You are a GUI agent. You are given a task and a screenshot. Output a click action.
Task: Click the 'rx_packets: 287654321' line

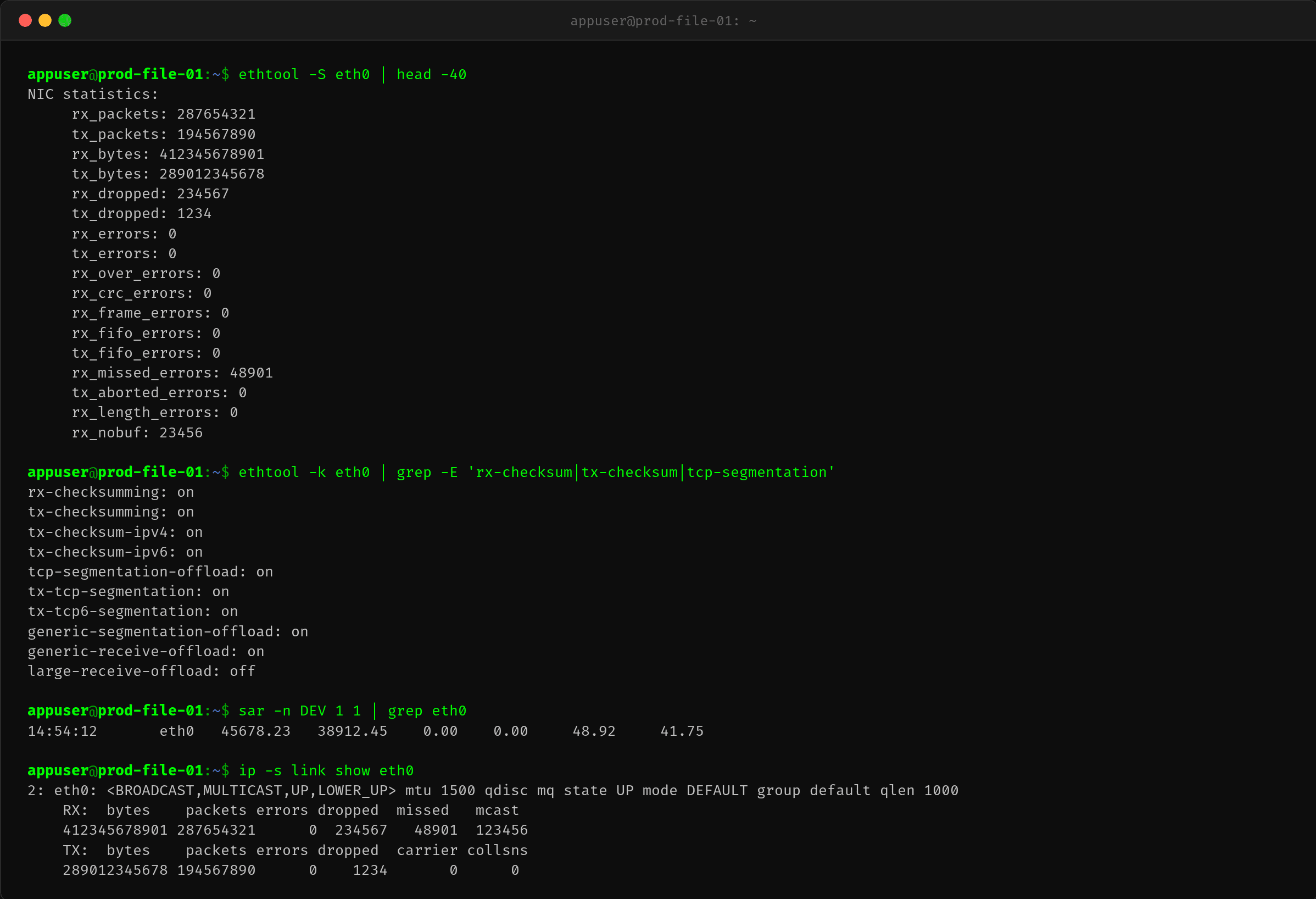[x=164, y=114]
